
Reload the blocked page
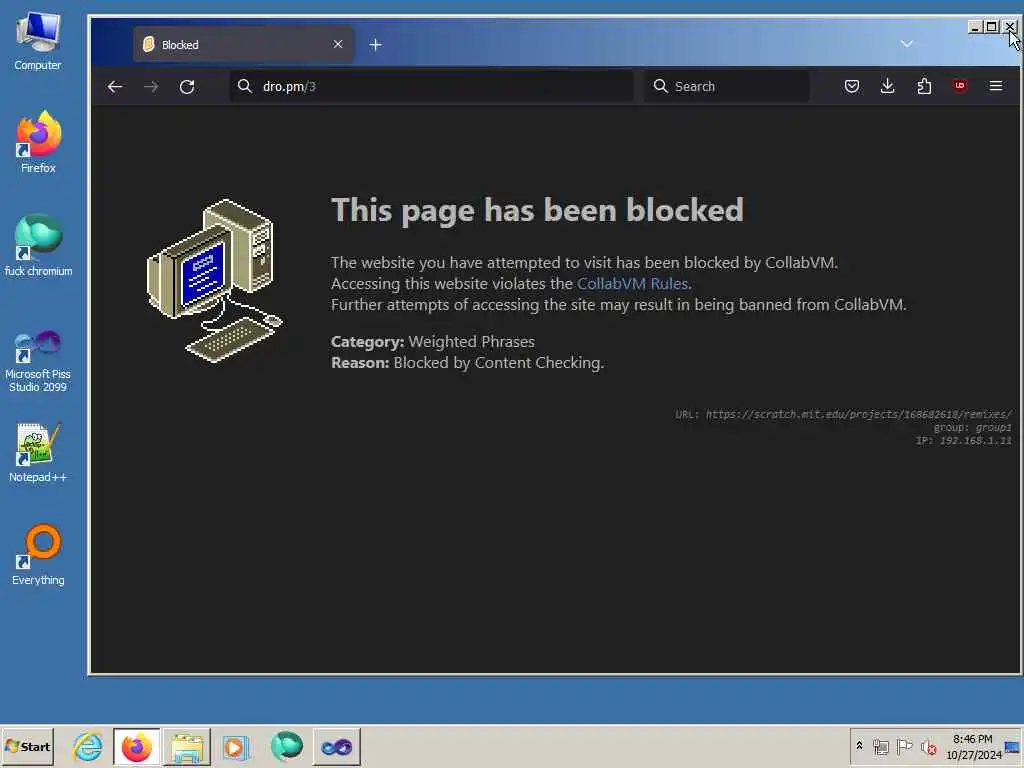coord(187,86)
